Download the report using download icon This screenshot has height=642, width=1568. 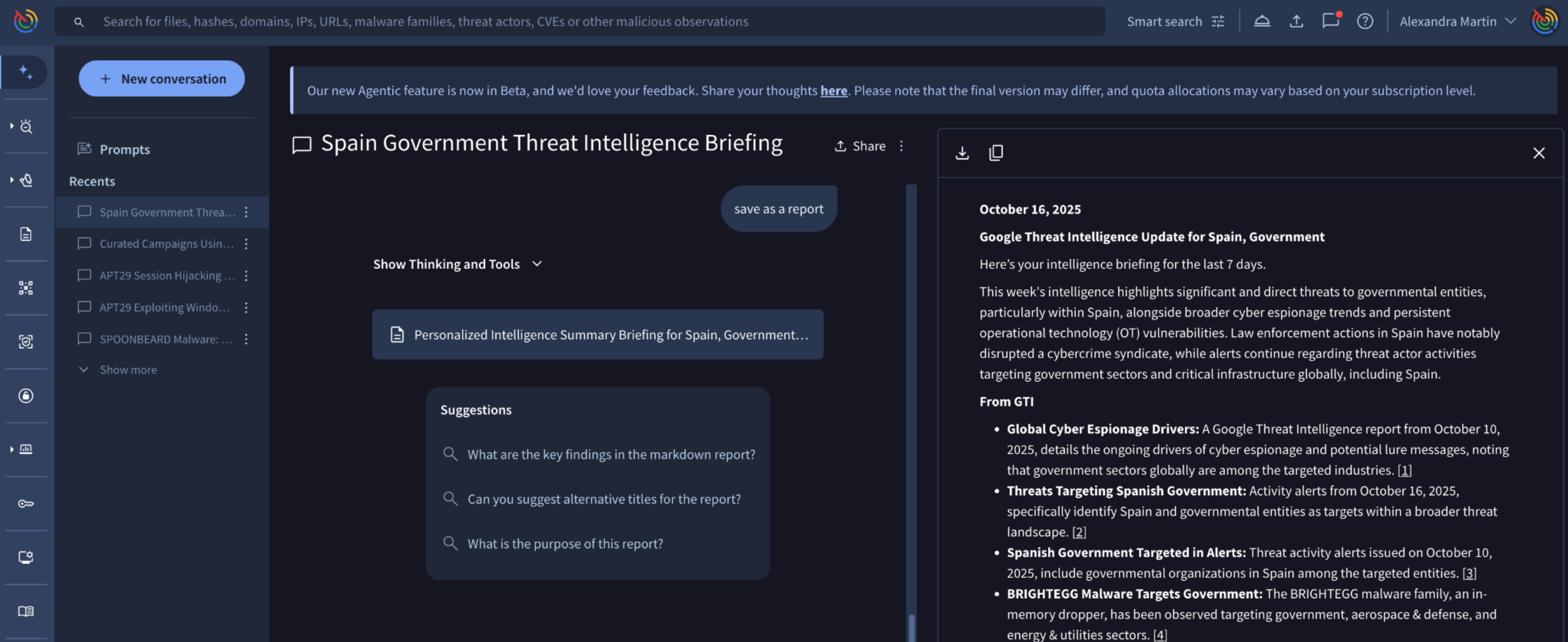962,153
